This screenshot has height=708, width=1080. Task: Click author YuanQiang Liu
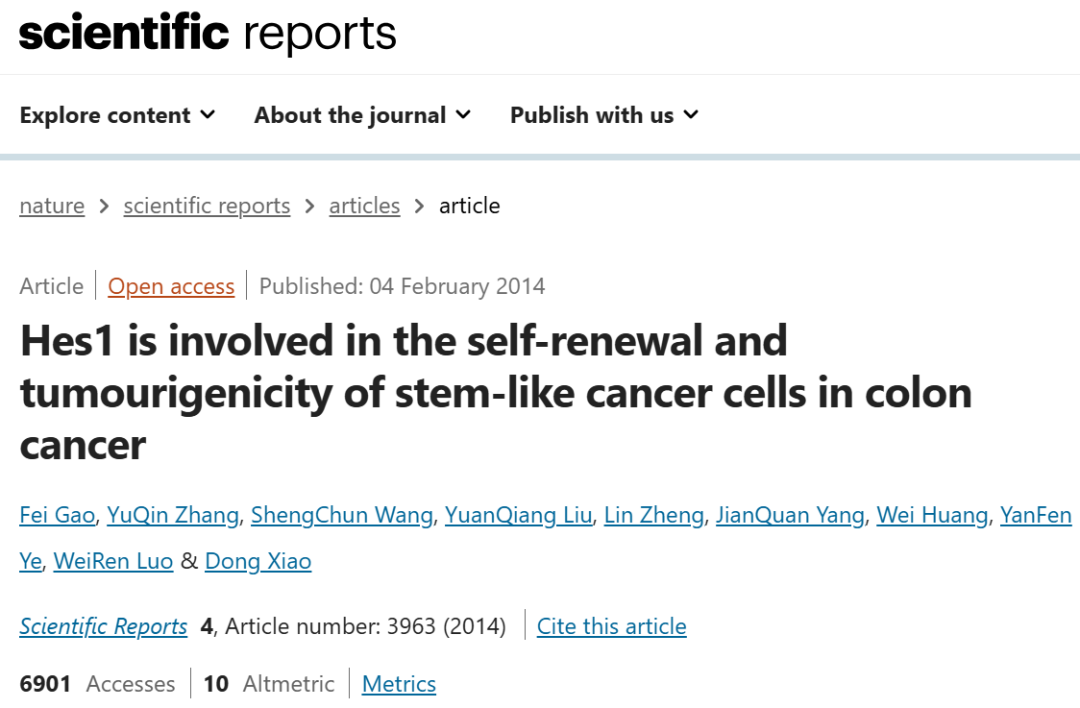click(x=518, y=515)
